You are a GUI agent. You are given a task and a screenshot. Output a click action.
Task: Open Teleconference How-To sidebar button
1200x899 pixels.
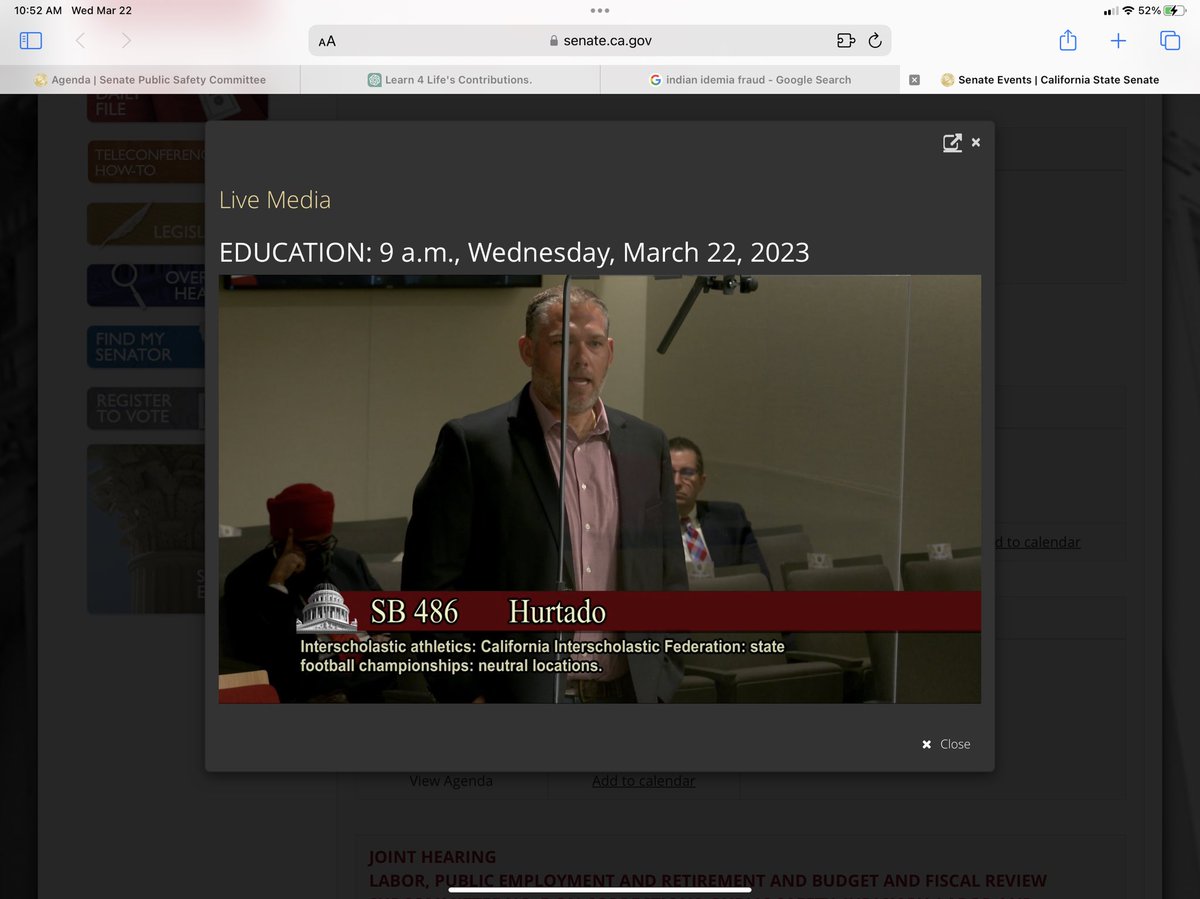[146, 163]
